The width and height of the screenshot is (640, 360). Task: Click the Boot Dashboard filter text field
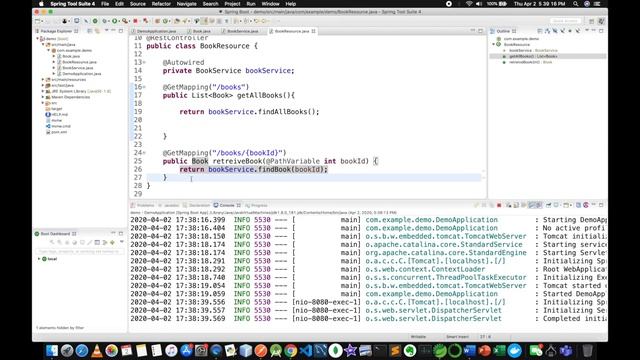coord(79,251)
